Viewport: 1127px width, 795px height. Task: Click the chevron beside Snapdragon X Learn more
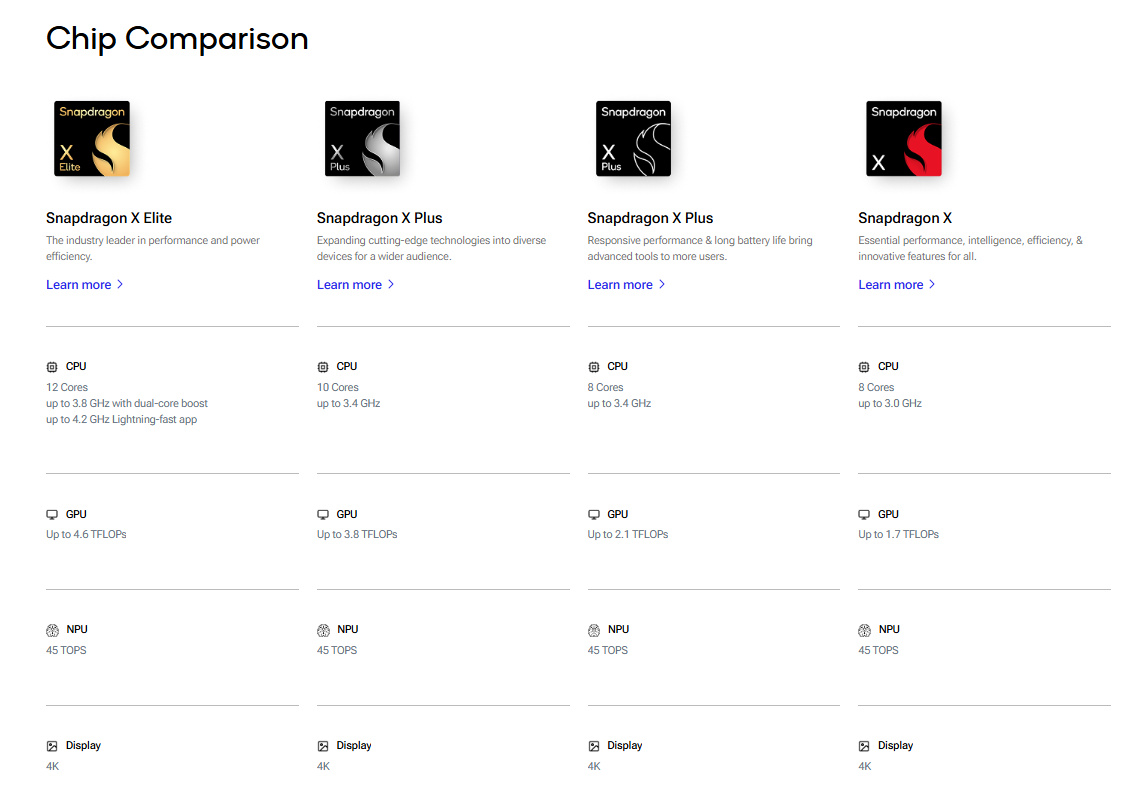932,285
